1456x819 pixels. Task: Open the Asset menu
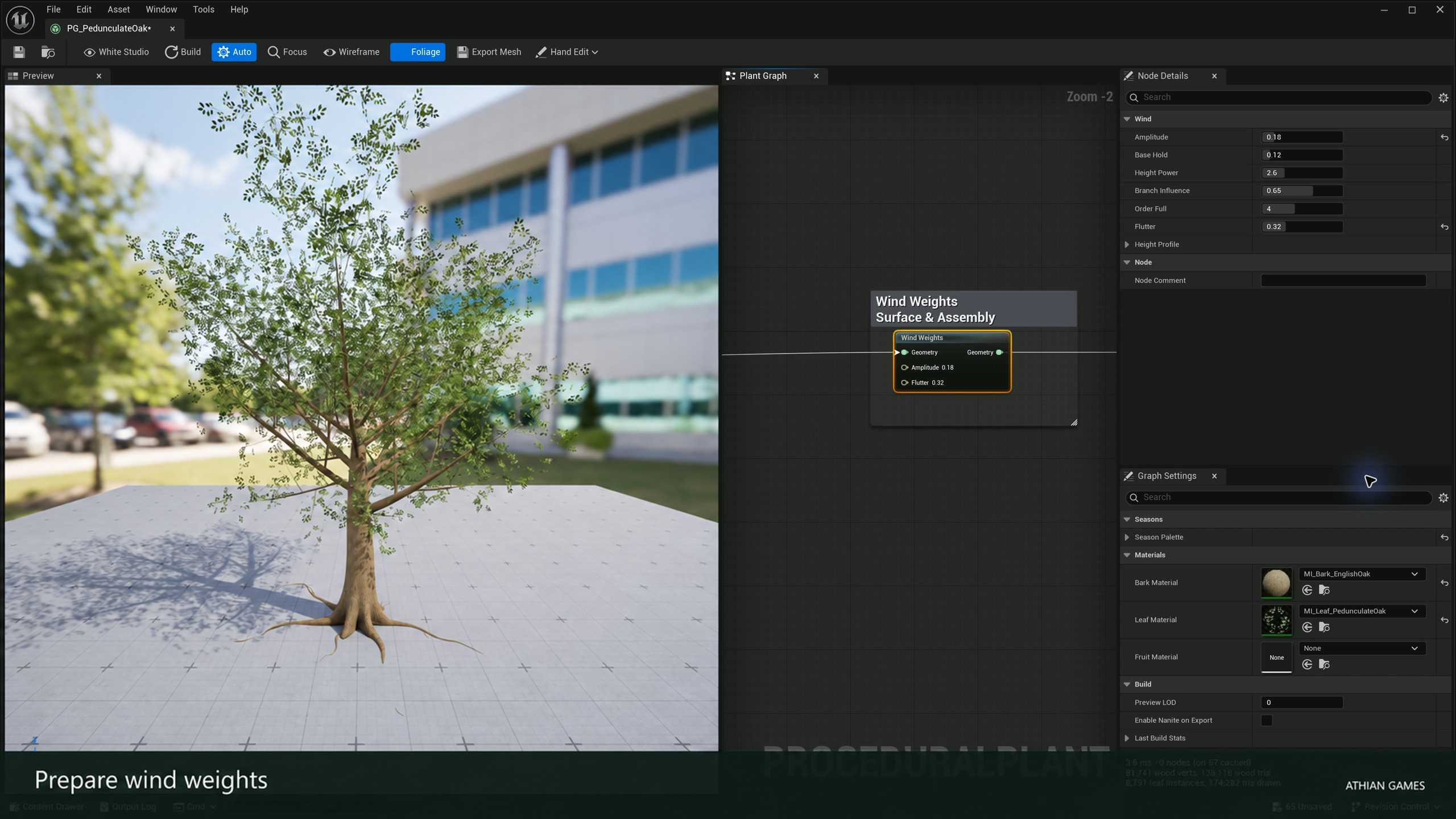(x=118, y=9)
